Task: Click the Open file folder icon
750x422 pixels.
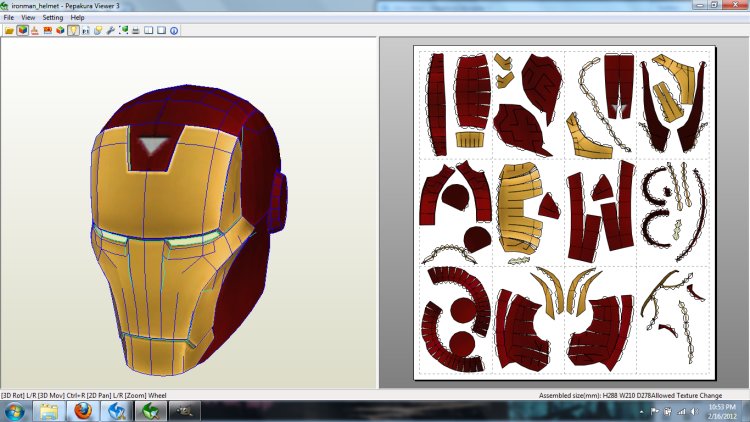Action: [10, 30]
